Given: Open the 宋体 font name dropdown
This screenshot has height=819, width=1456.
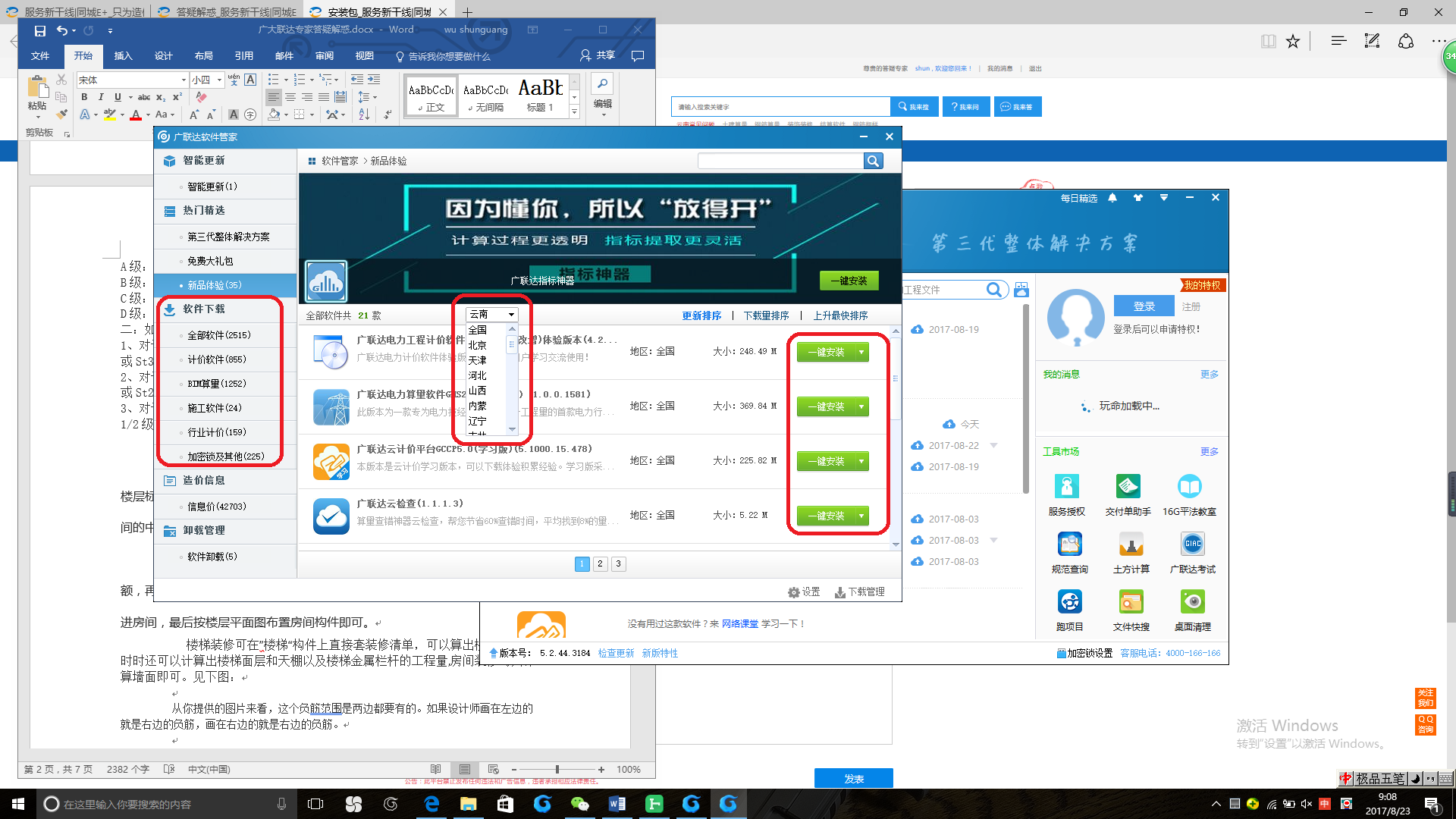Looking at the screenshot, I should click(184, 80).
